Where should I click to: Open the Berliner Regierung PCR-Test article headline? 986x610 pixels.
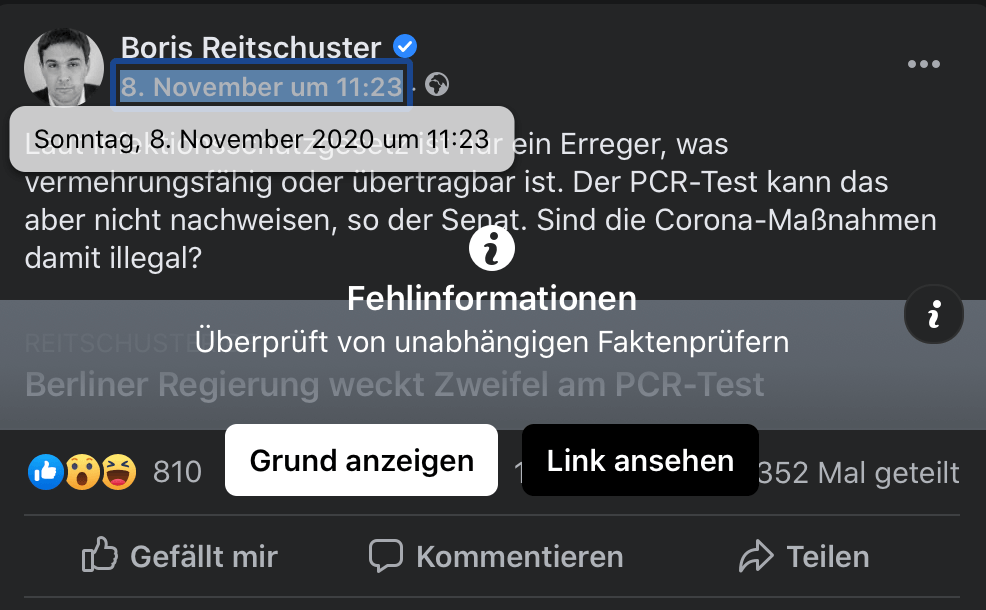click(x=394, y=384)
